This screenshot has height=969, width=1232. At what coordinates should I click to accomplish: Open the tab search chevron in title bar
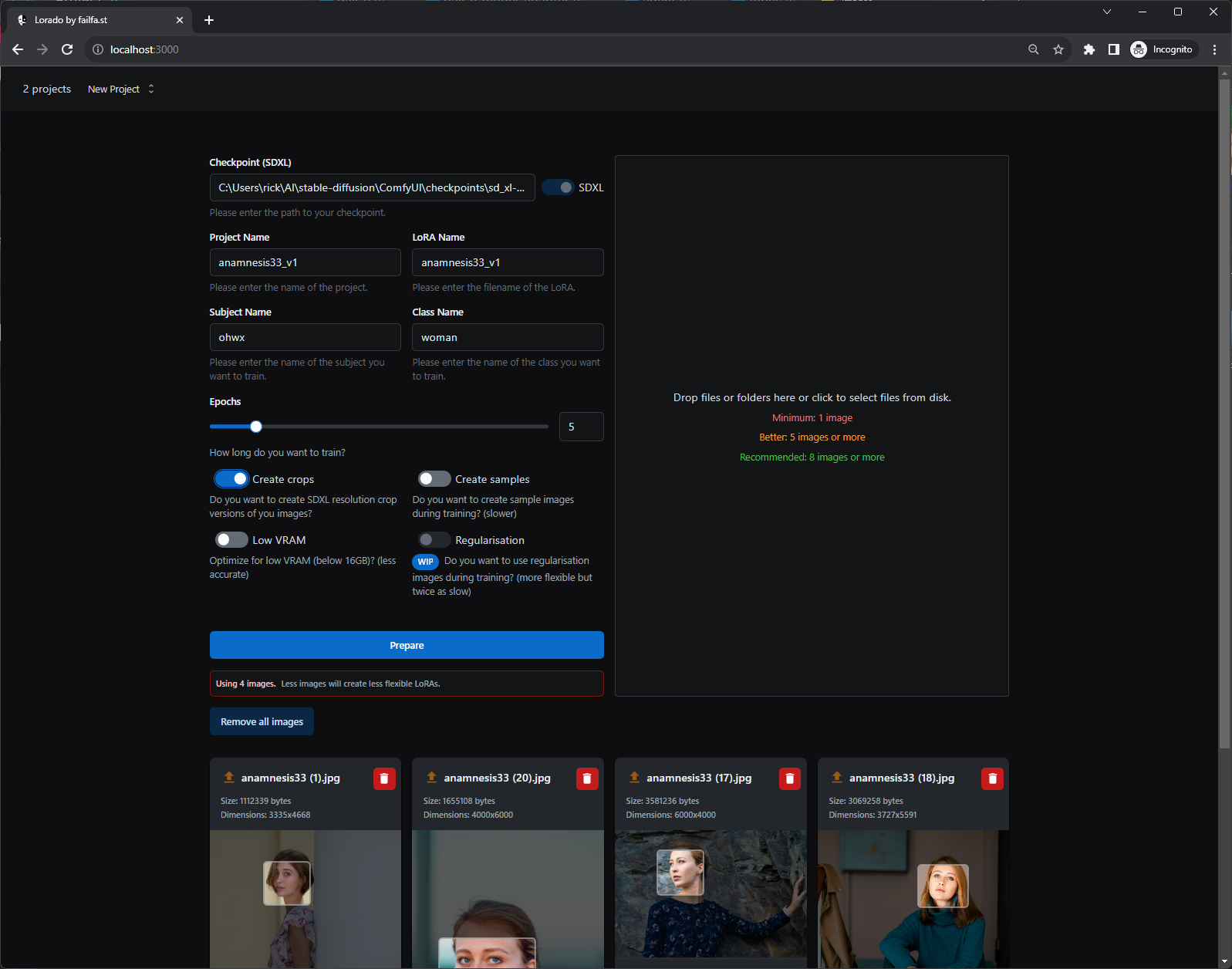1107,12
